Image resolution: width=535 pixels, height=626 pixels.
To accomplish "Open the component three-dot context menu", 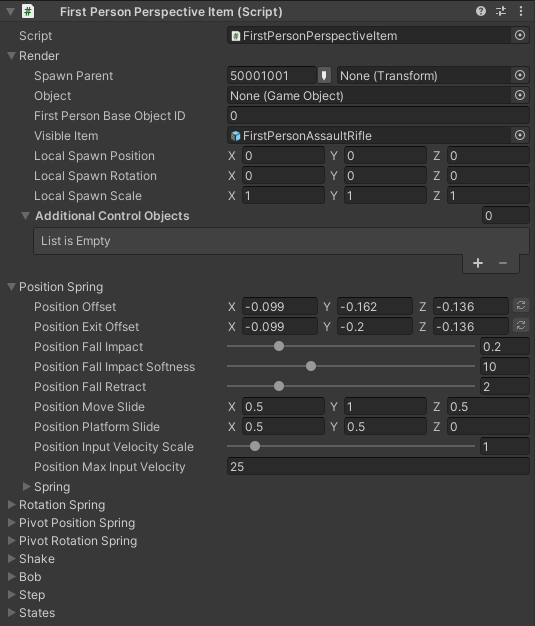I will pos(521,11).
